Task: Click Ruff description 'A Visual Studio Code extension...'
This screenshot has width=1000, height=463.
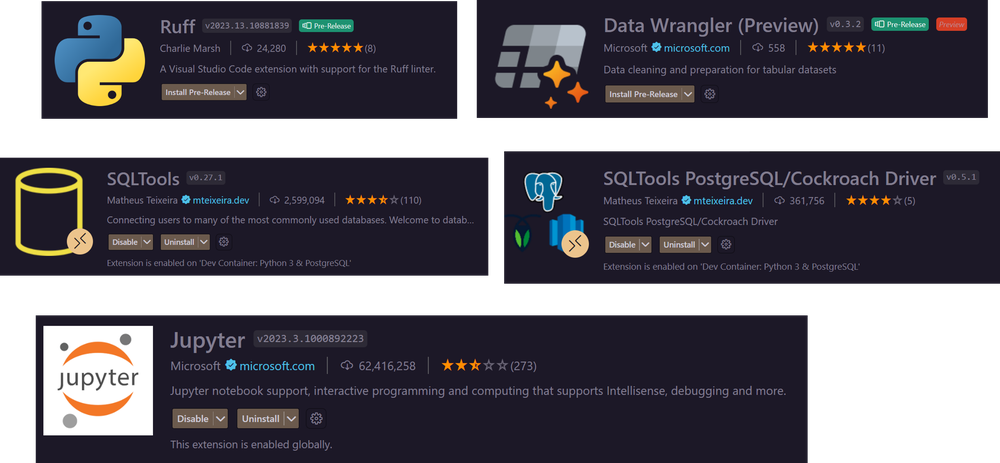Action: pyautogui.click(x=298, y=68)
